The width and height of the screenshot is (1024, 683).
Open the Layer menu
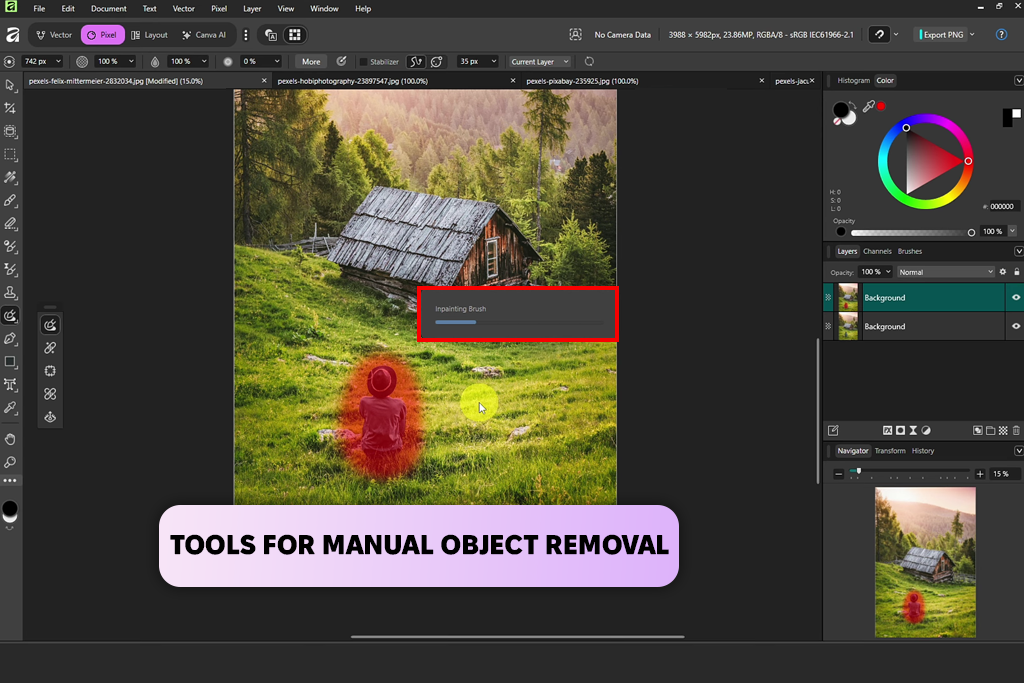pos(252,8)
